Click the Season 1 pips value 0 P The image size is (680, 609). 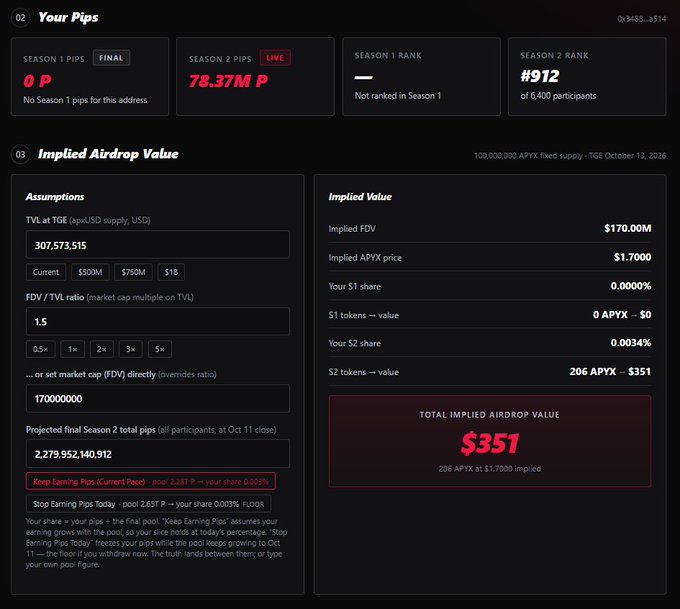(37, 81)
